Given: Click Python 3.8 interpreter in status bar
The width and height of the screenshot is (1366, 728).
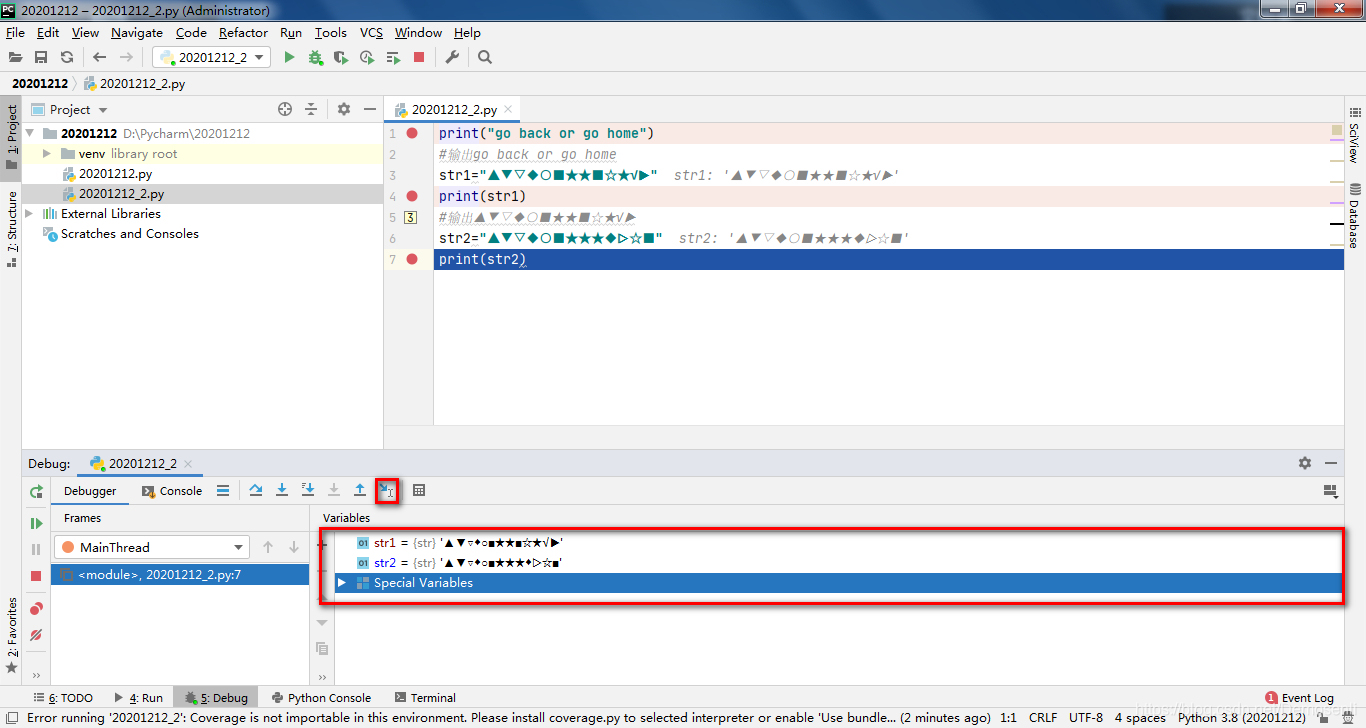Looking at the screenshot, I should tap(1242, 718).
